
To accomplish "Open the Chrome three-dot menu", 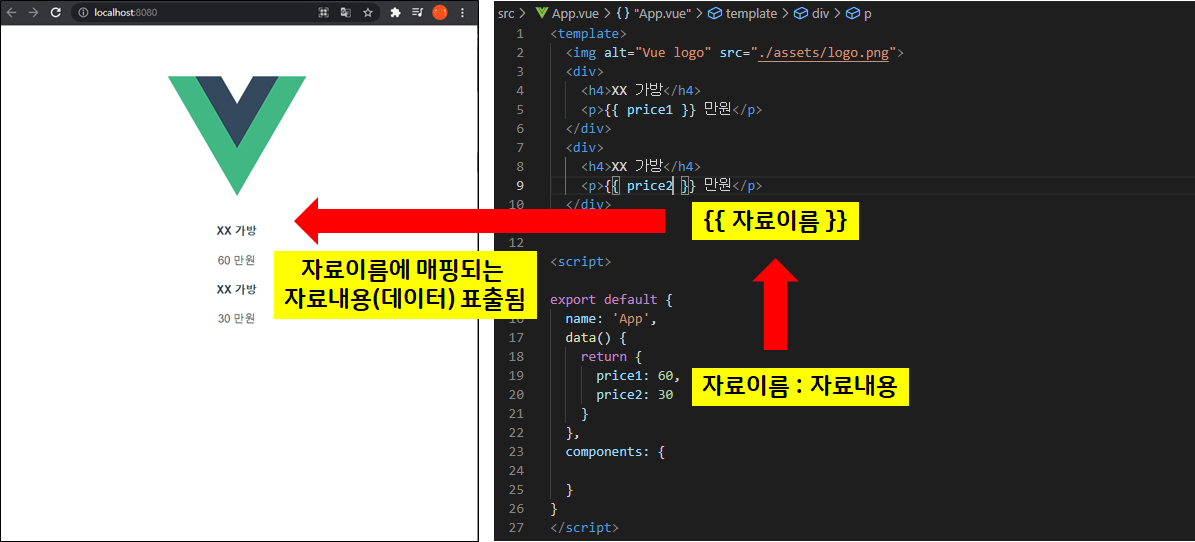I will (x=462, y=13).
